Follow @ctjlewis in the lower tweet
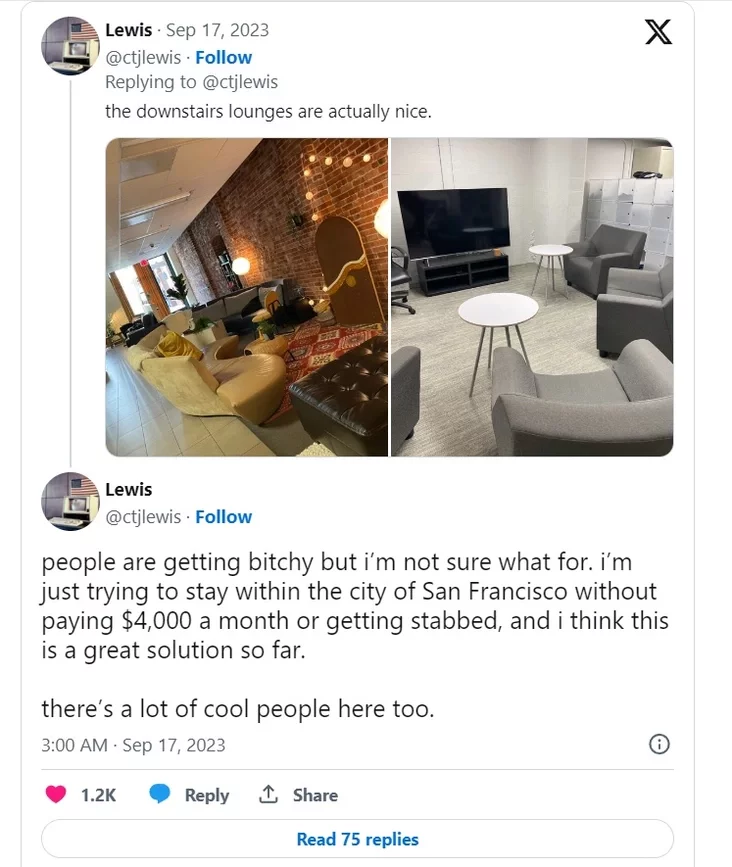The width and height of the screenshot is (732, 867). (x=223, y=516)
